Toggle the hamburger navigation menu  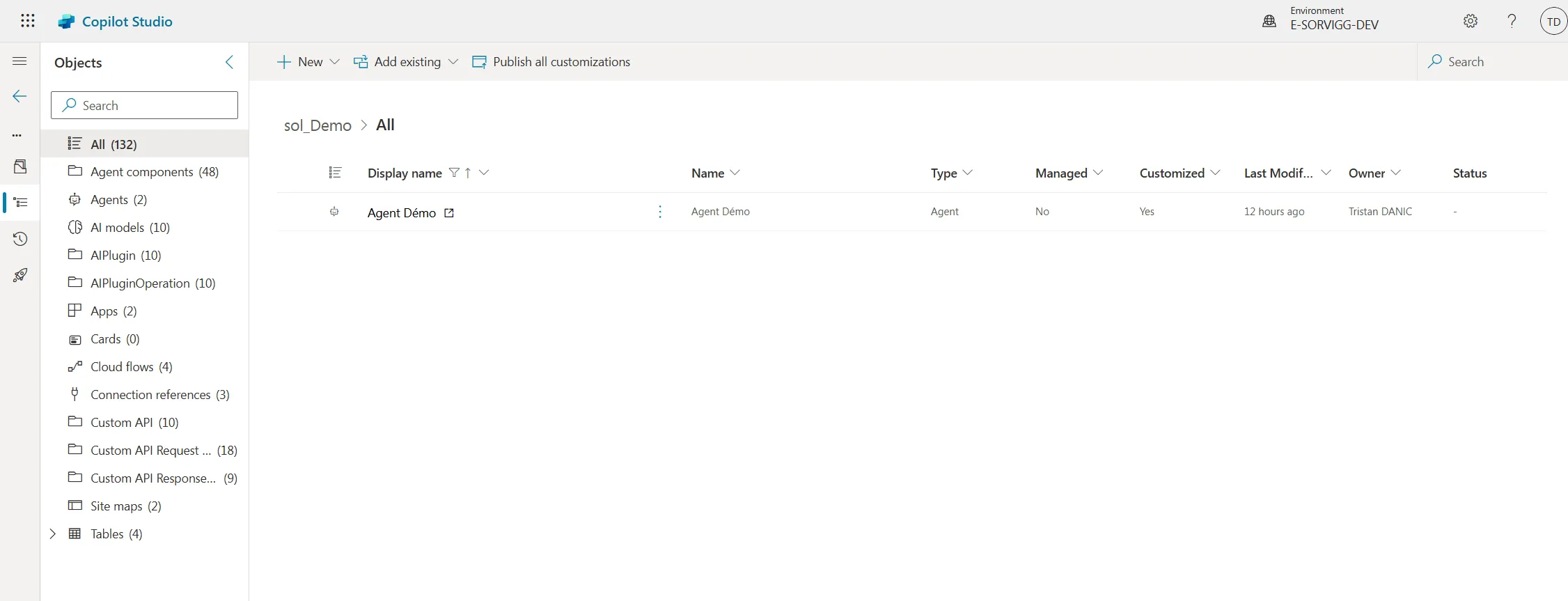tap(19, 61)
